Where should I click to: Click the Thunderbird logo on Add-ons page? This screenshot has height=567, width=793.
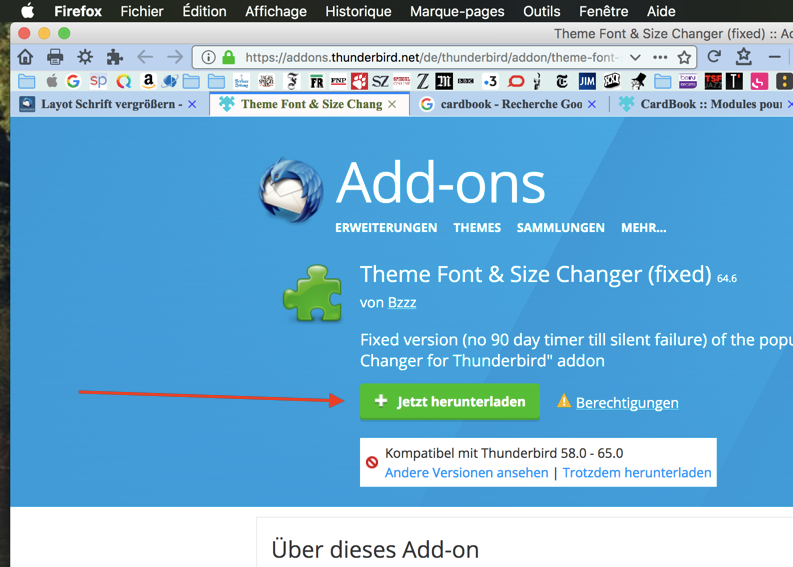click(x=291, y=191)
